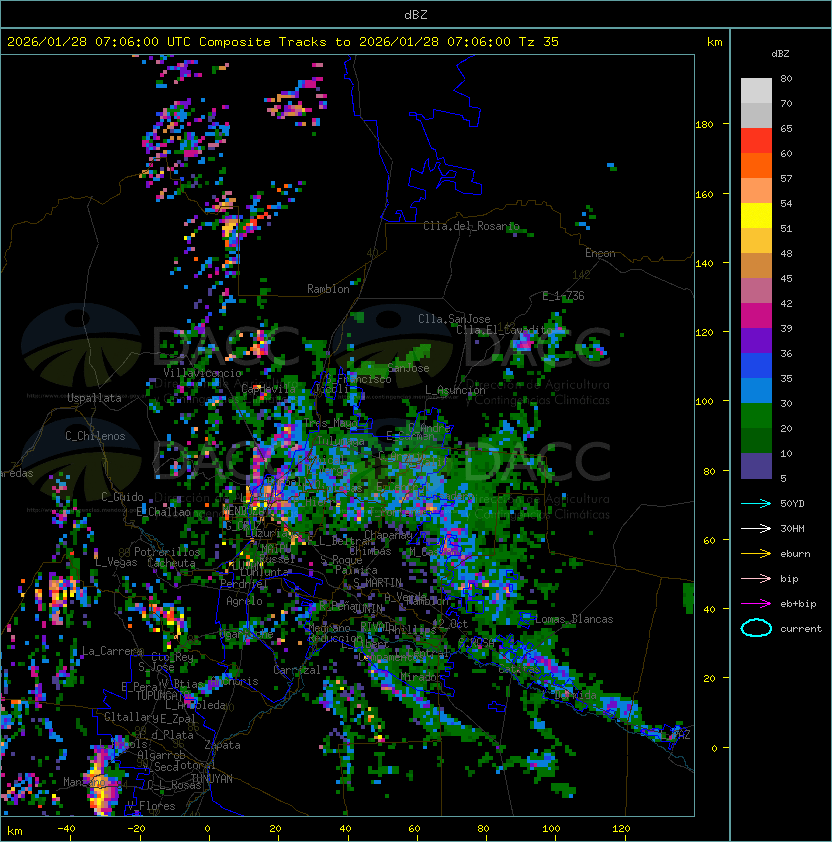
Task: Click the Encon label on the map
Action: tap(600, 253)
